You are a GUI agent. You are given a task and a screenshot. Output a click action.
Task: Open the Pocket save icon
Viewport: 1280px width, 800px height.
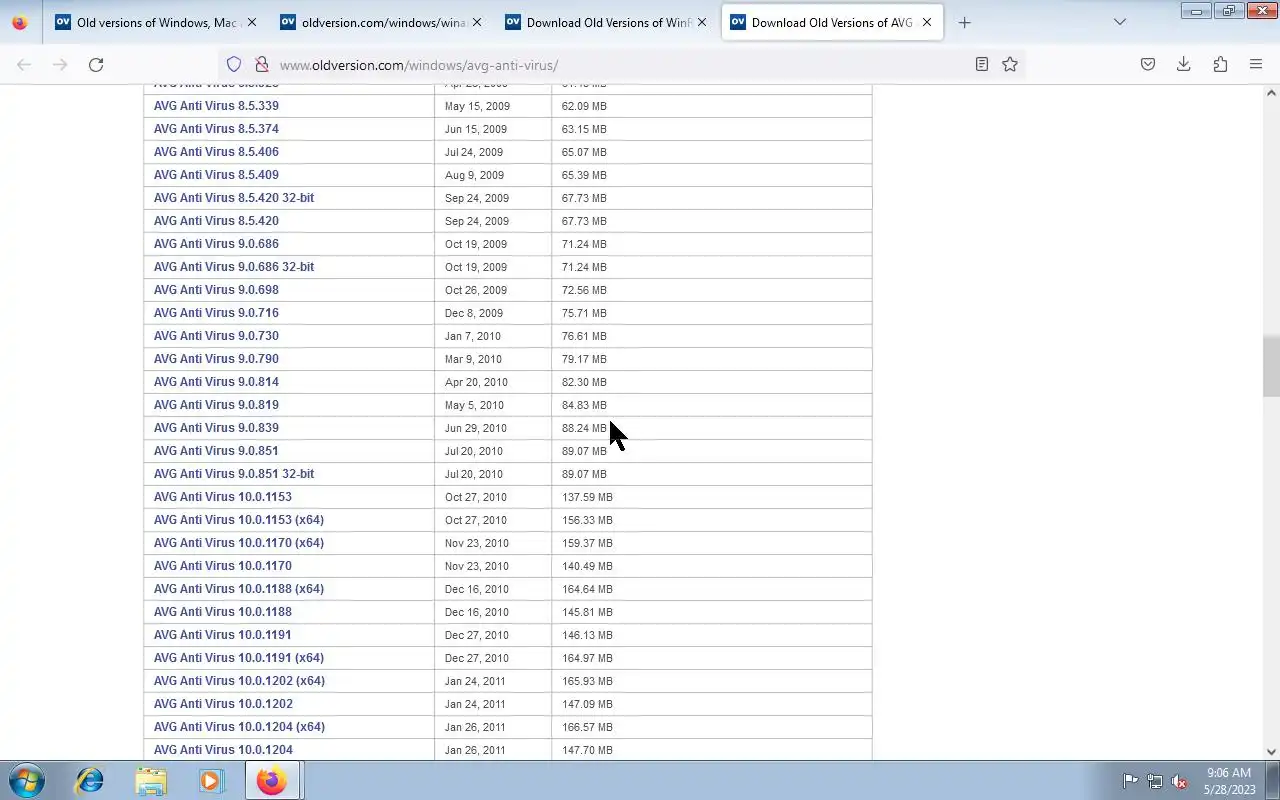point(1148,64)
